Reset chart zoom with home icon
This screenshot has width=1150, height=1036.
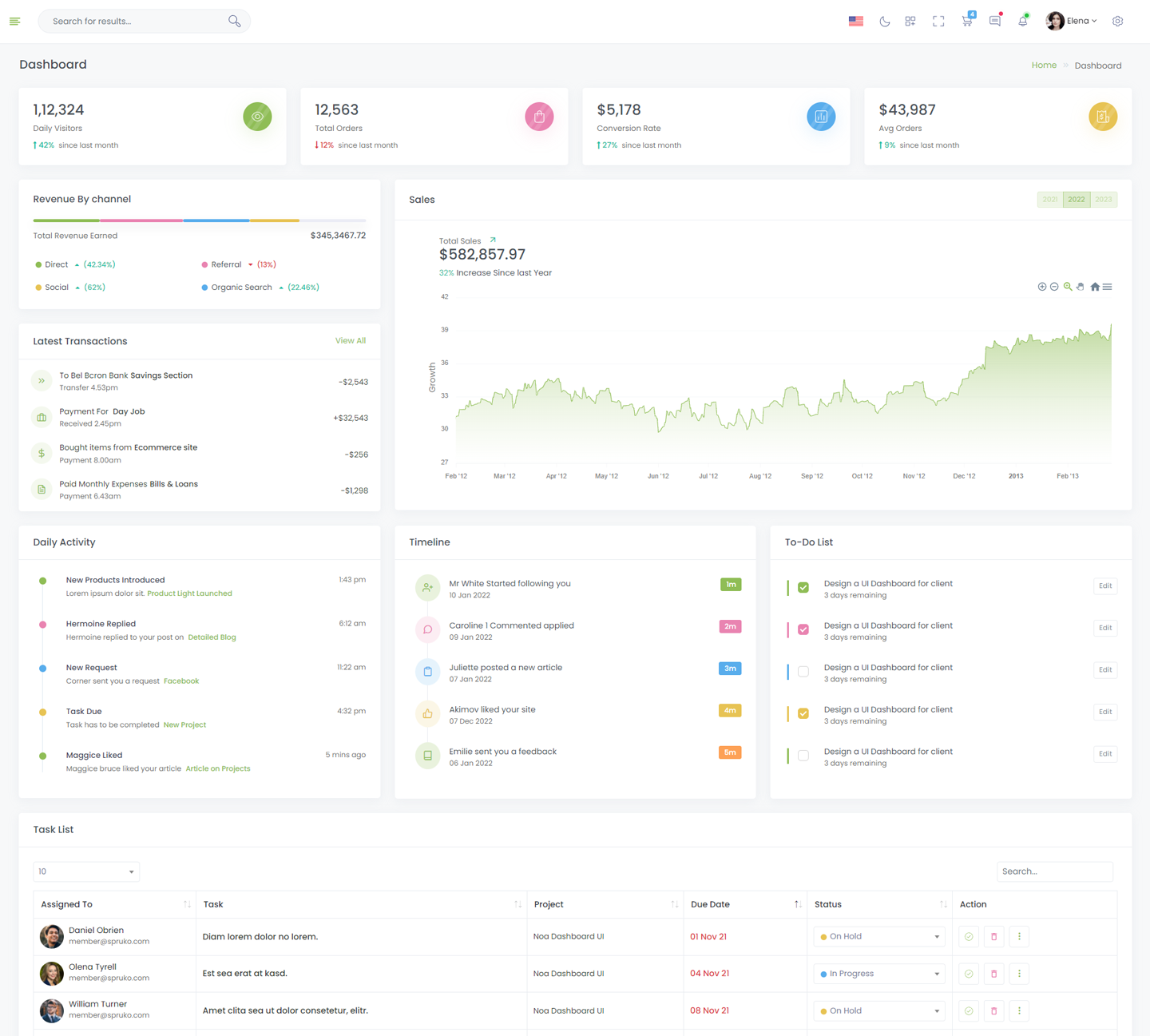(1095, 287)
